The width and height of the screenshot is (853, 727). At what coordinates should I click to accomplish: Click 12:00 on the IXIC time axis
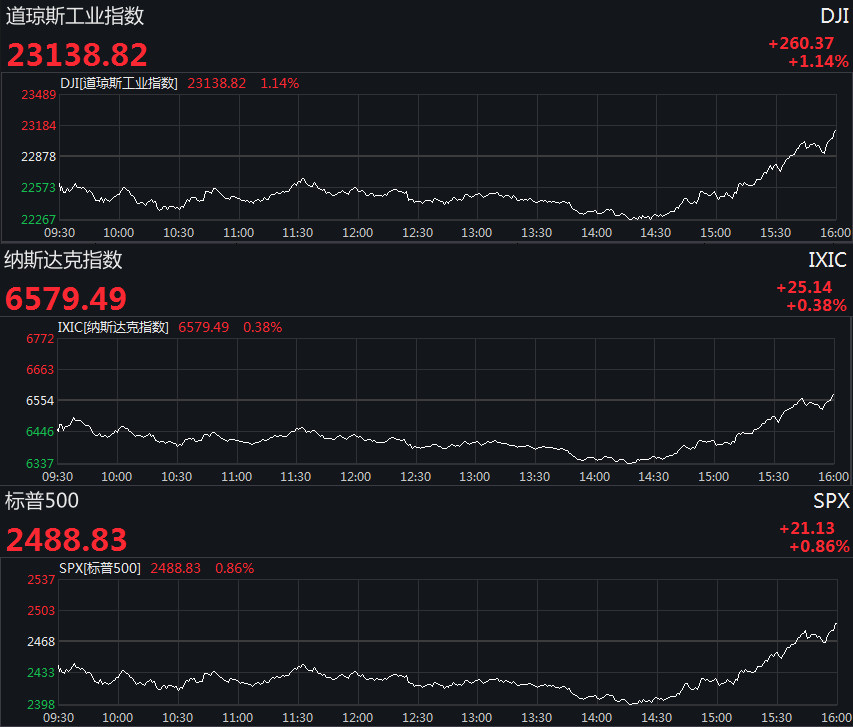[356, 477]
